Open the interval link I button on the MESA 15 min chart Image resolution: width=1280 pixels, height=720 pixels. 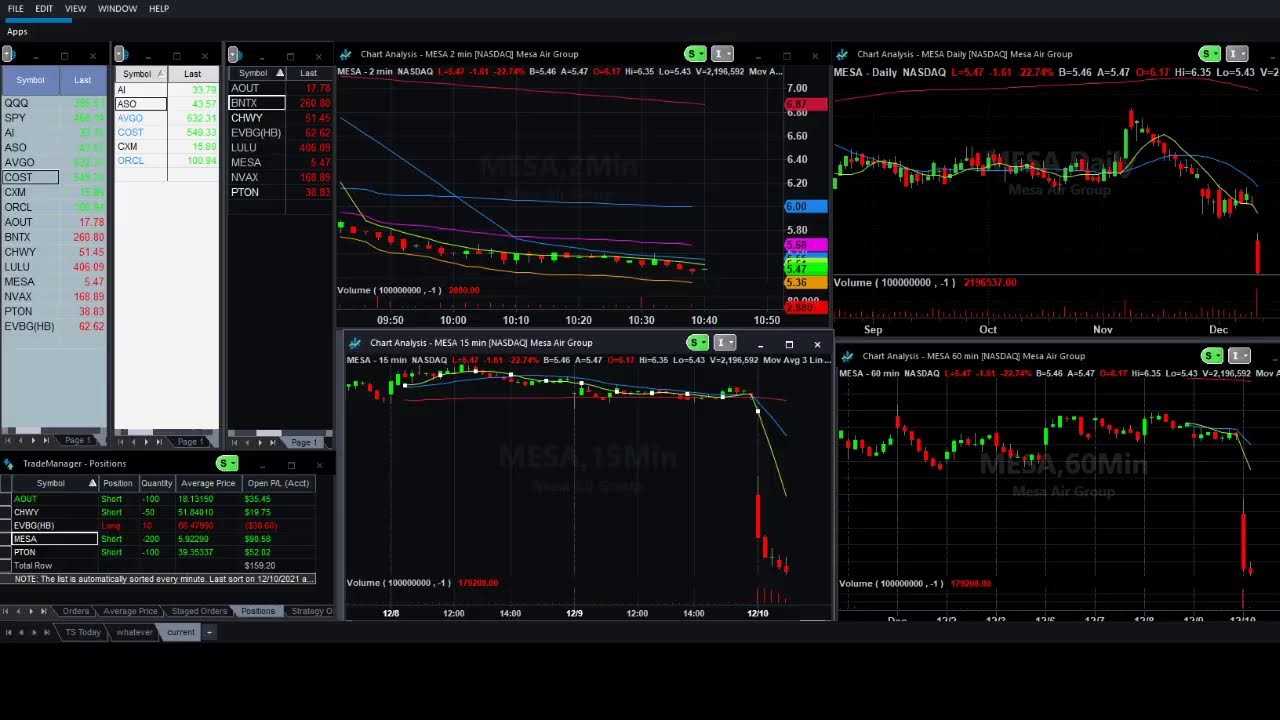tap(725, 343)
